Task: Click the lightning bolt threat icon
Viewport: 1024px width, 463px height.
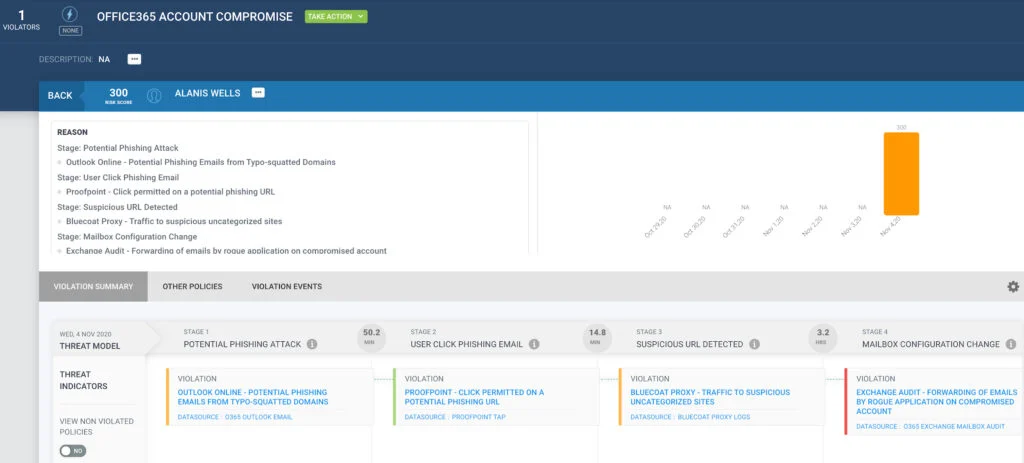Action: point(69,14)
